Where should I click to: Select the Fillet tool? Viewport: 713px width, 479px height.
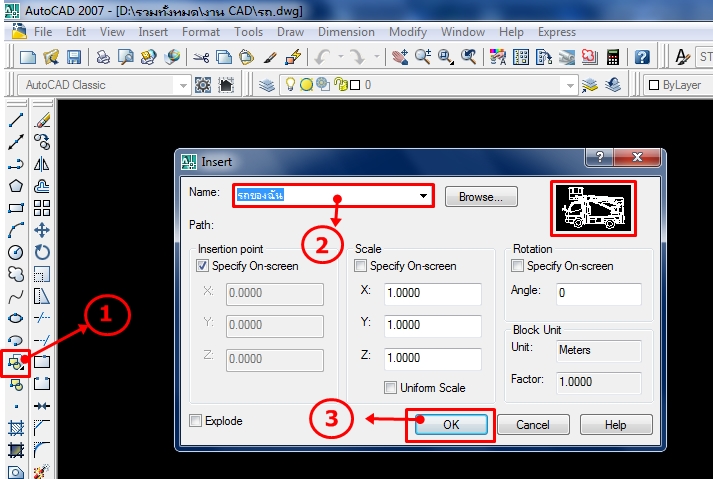click(x=42, y=449)
